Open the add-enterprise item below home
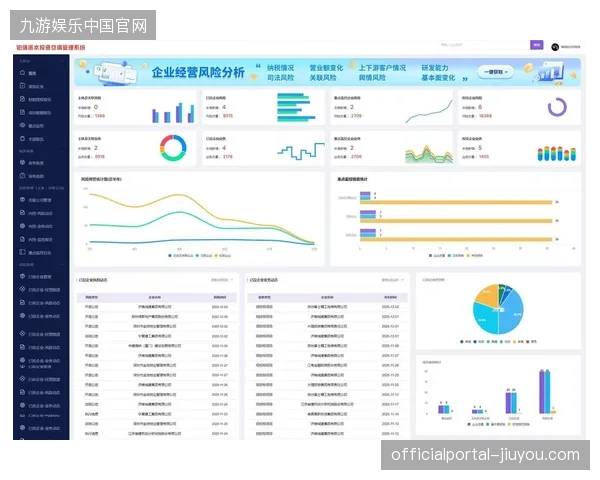Viewport: 600px width, 480px height. (x=32, y=86)
